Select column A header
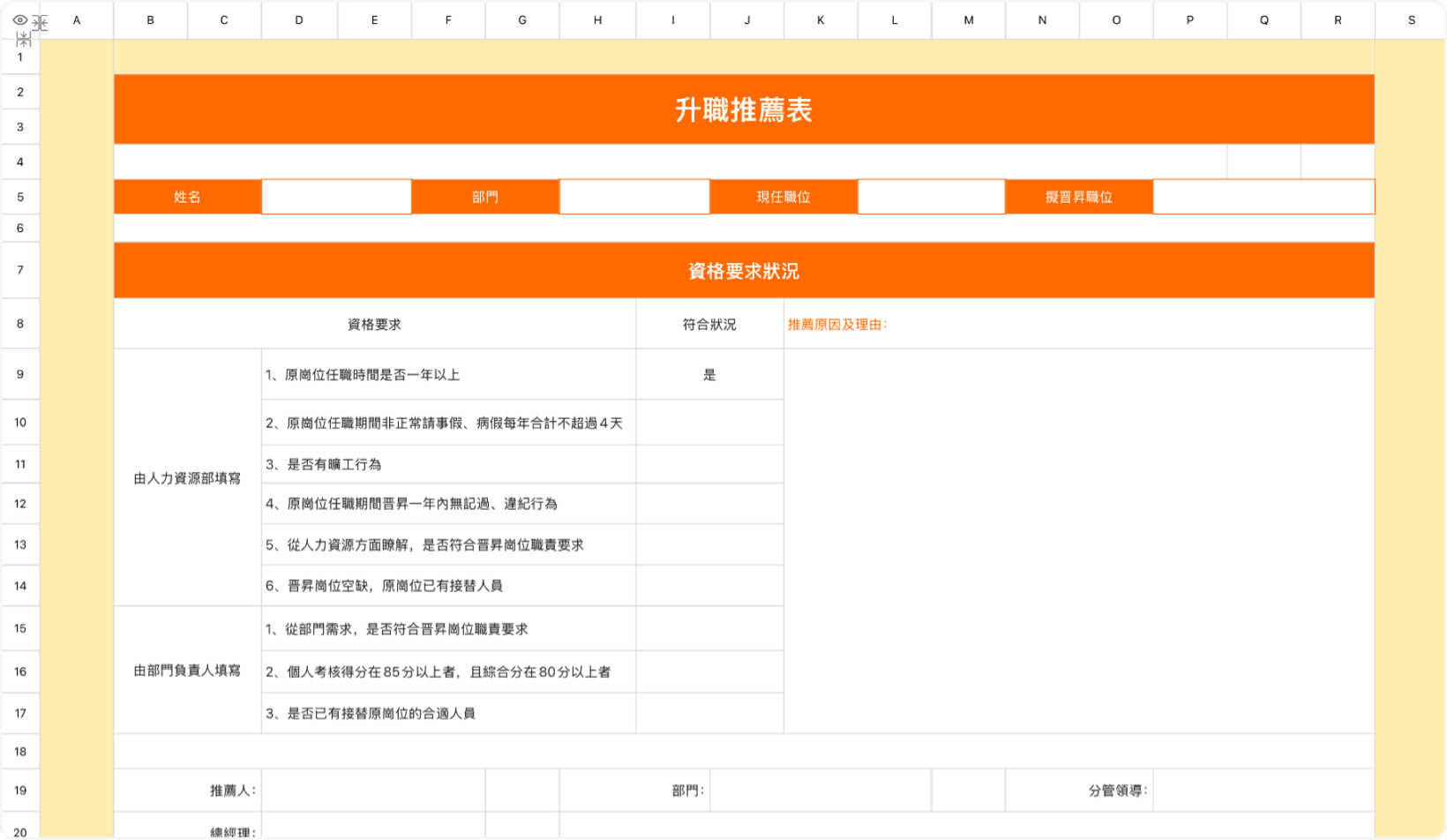The height and width of the screenshot is (840, 1447). click(77, 19)
